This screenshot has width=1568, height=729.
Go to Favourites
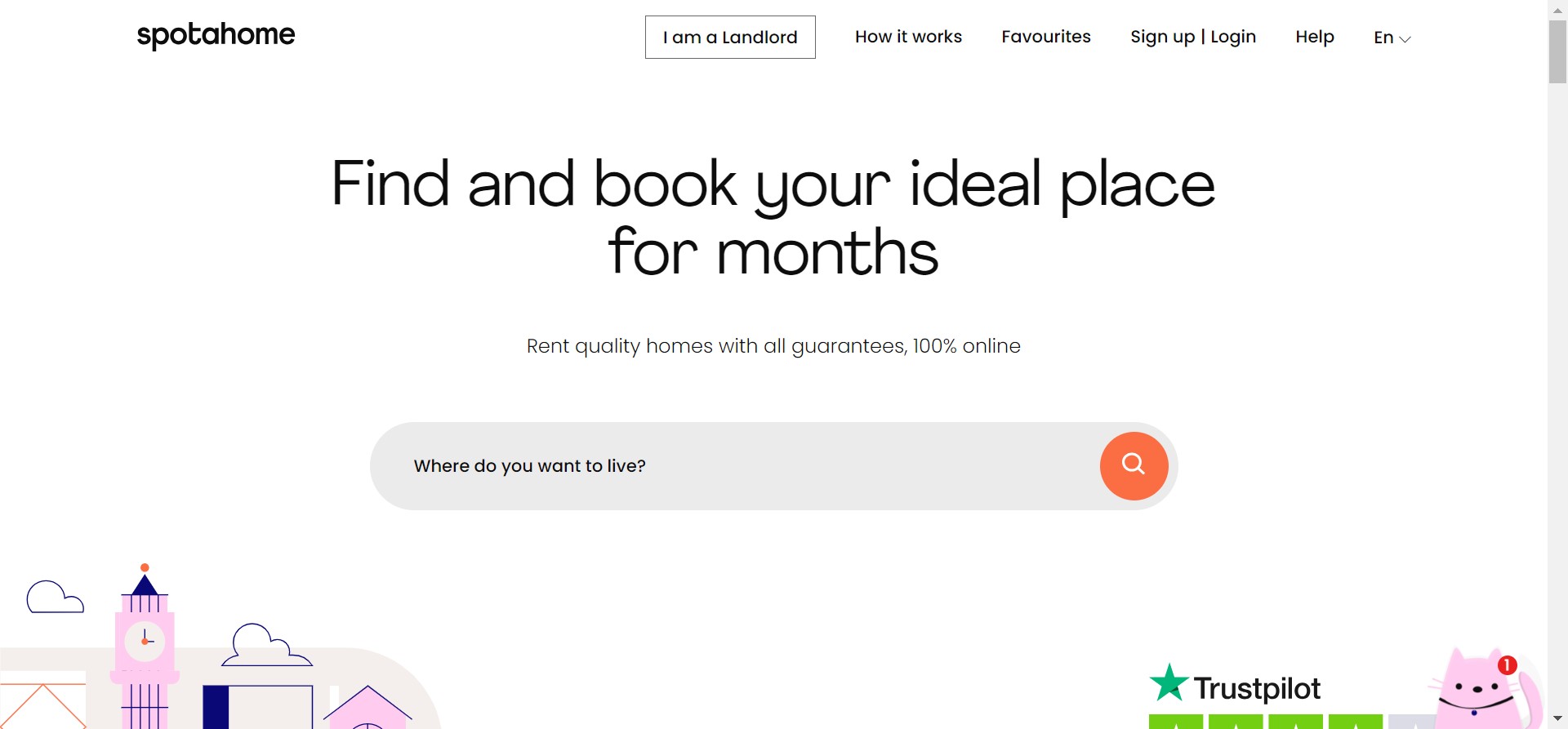click(1046, 37)
